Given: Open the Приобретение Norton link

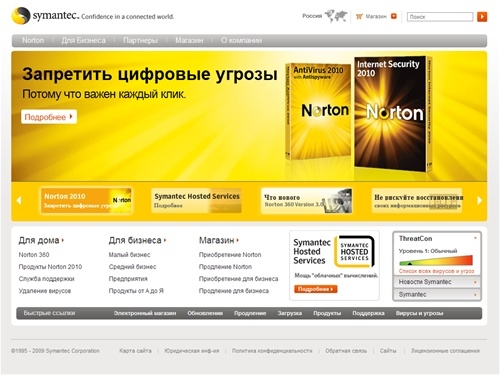Looking at the screenshot, I should (x=230, y=255).
